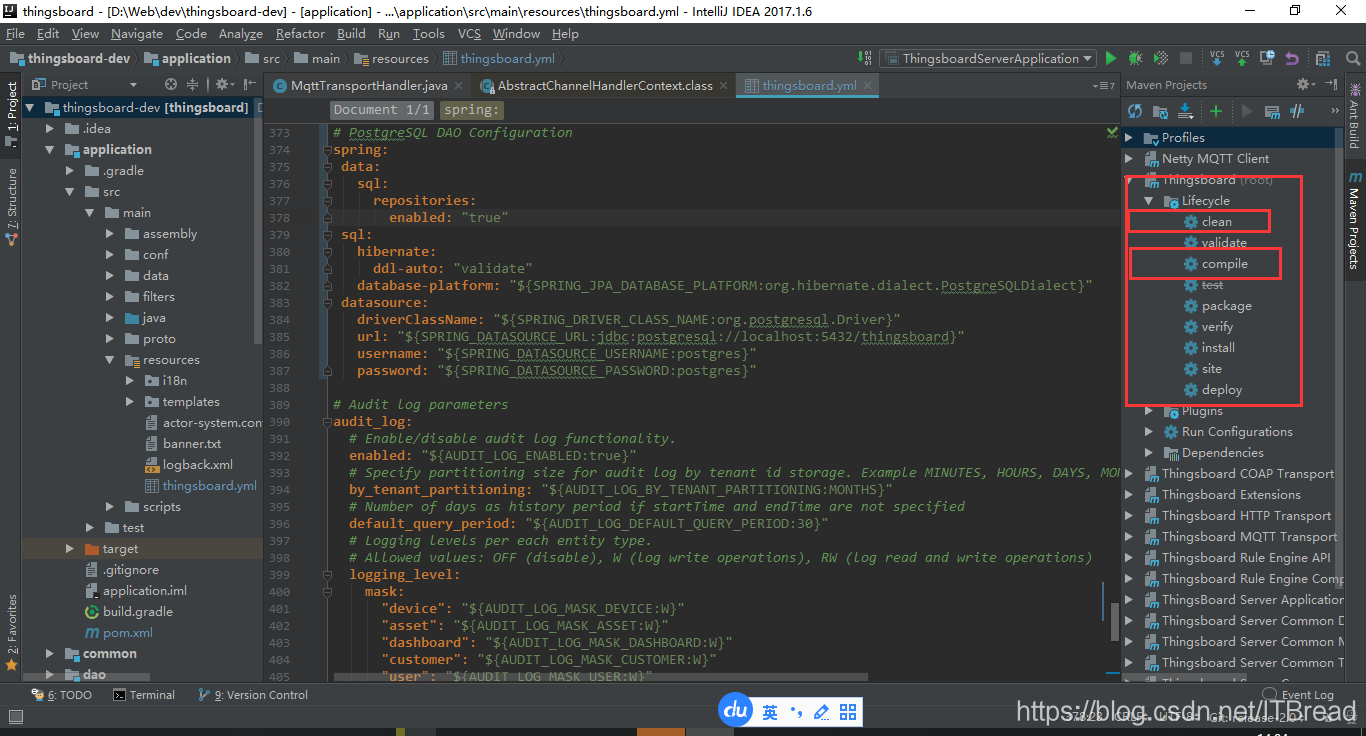Toggle the 9: Version Control tool window

tap(252, 695)
